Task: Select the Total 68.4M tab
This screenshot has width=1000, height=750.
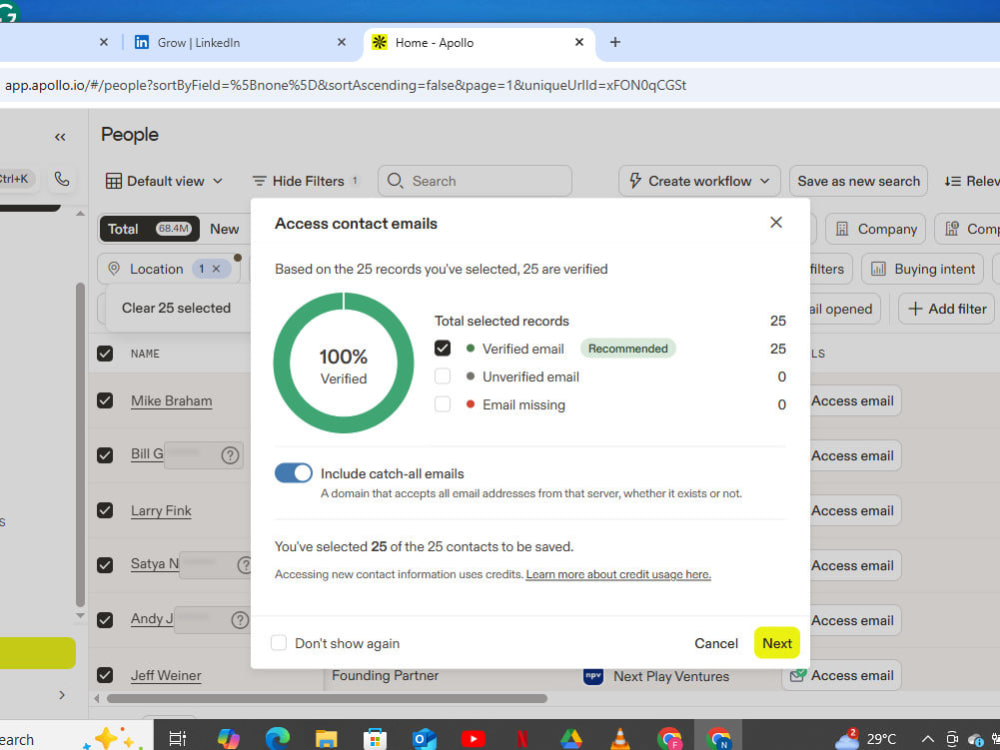Action: pos(149,229)
